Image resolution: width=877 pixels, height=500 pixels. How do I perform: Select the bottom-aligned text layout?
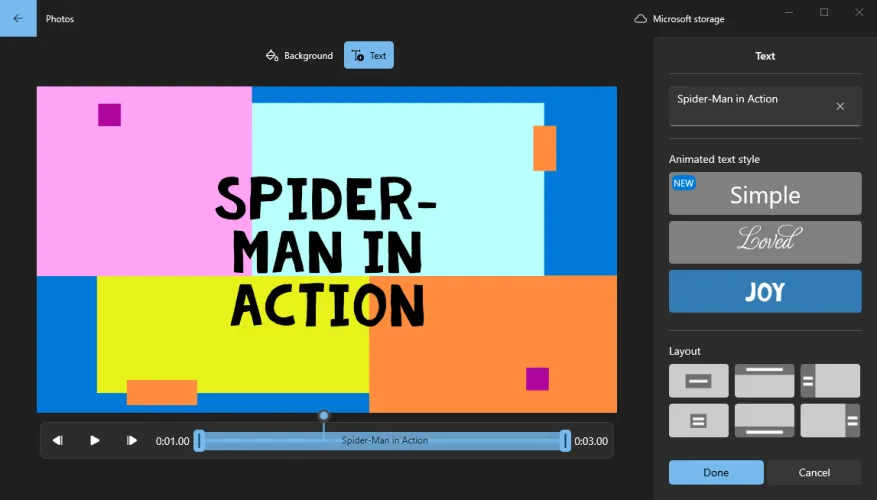pos(765,420)
